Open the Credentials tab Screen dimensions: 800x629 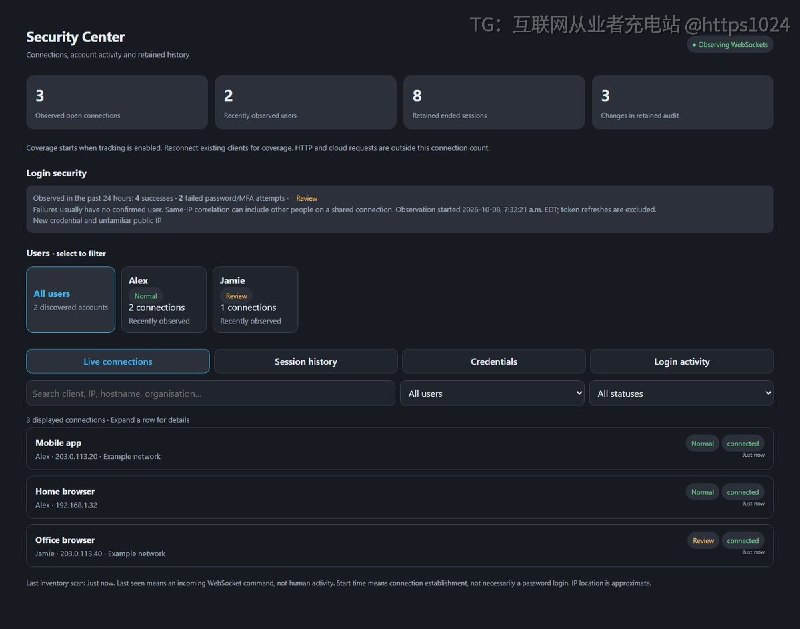[493, 361]
